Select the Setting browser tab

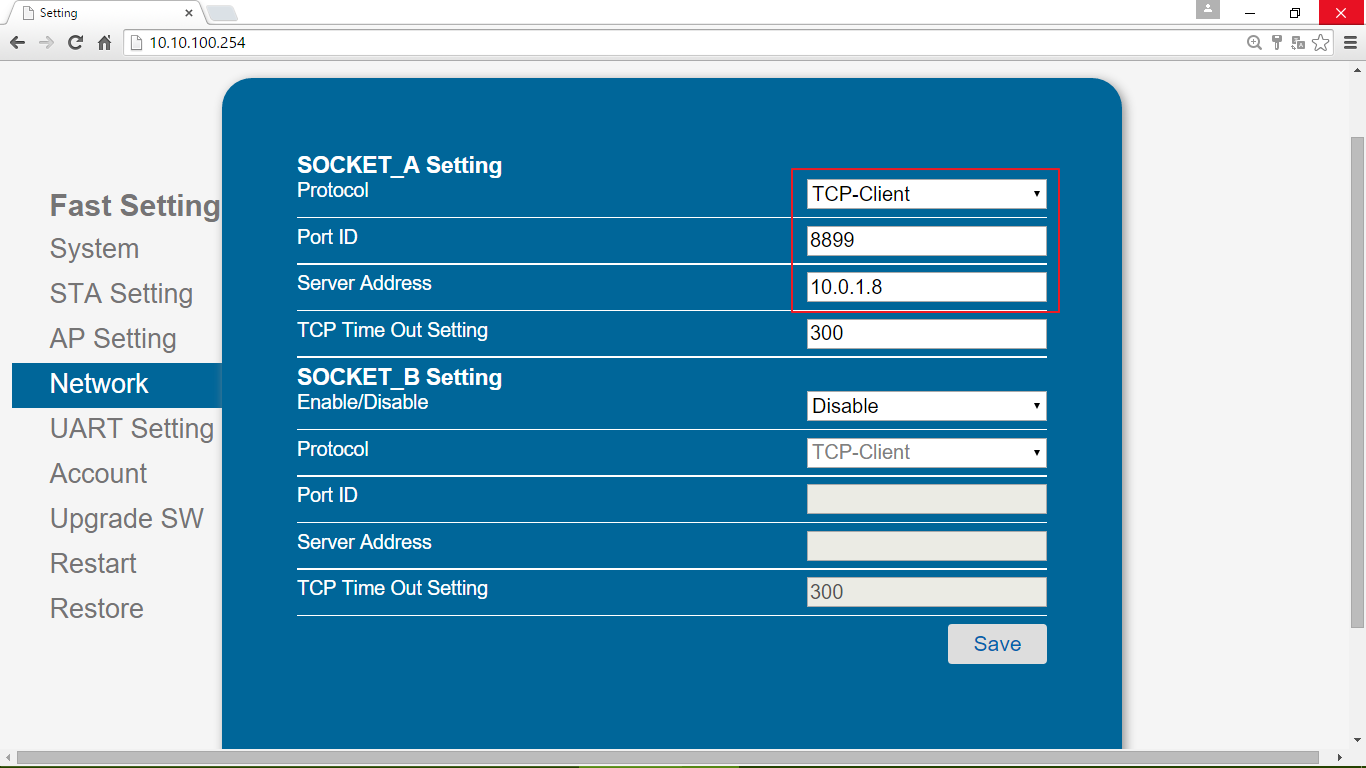pos(105,13)
